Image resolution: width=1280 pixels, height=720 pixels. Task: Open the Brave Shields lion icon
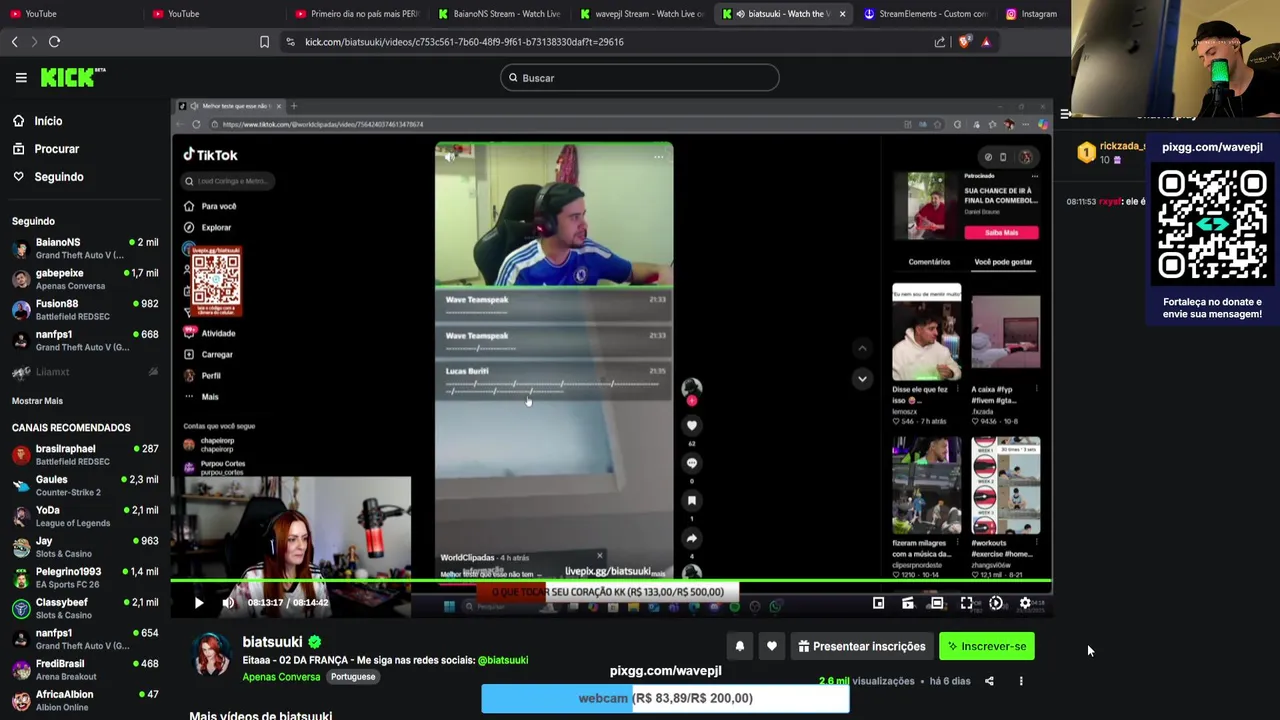tap(964, 42)
